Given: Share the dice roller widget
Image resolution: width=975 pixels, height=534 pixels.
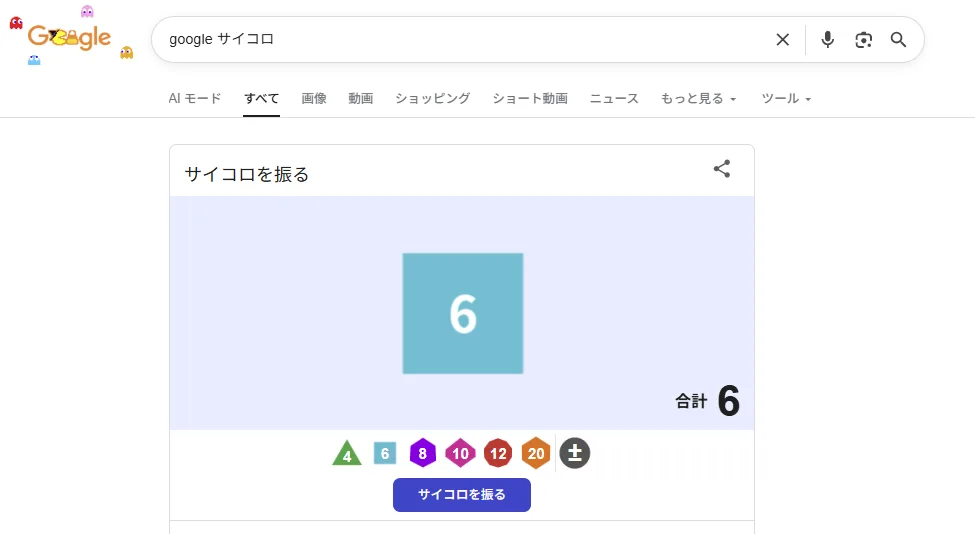Looking at the screenshot, I should [722, 169].
